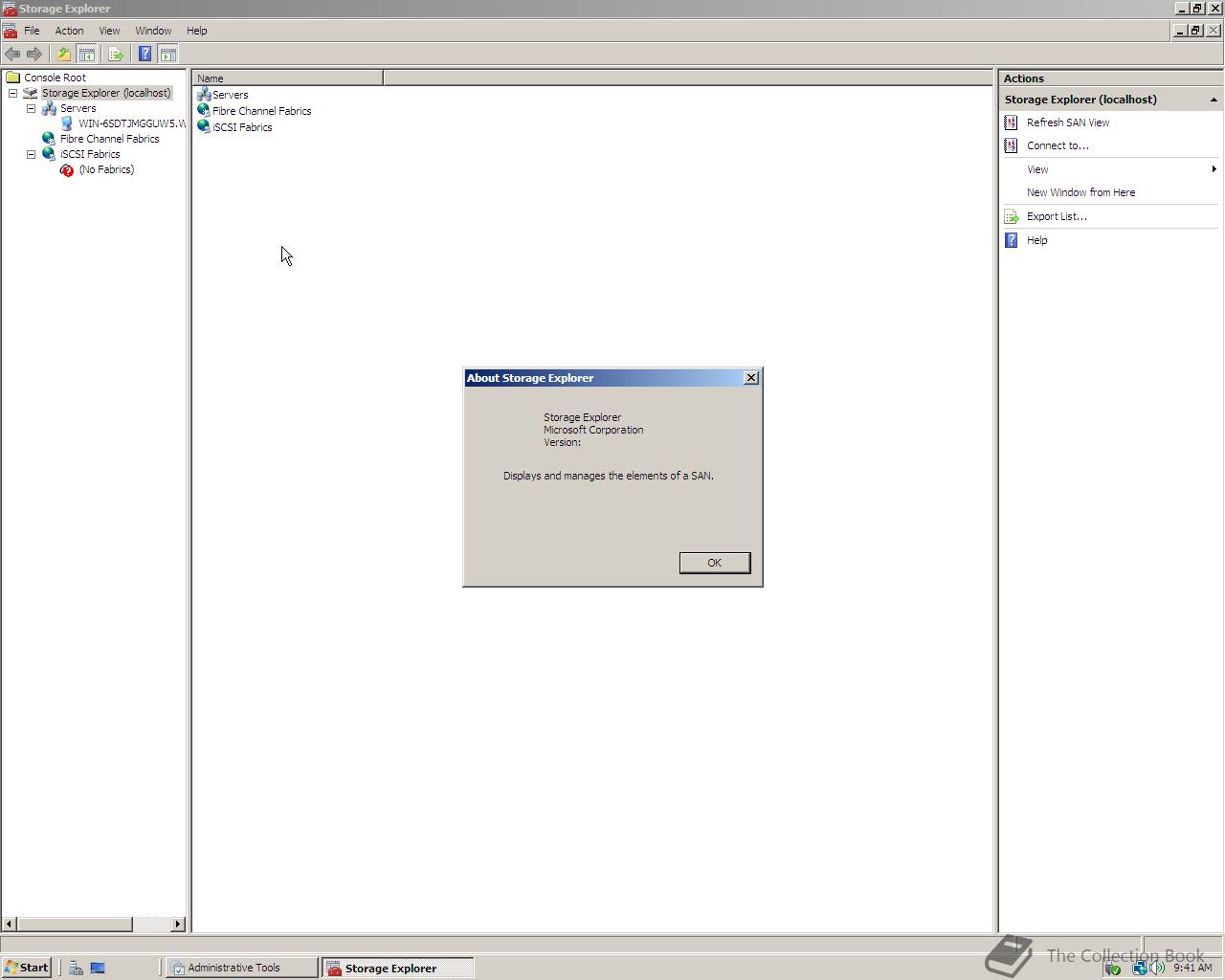The image size is (1225, 980).
Task: Collapse the Storage Explorer (localhost) actions section
Action: click(x=1214, y=100)
